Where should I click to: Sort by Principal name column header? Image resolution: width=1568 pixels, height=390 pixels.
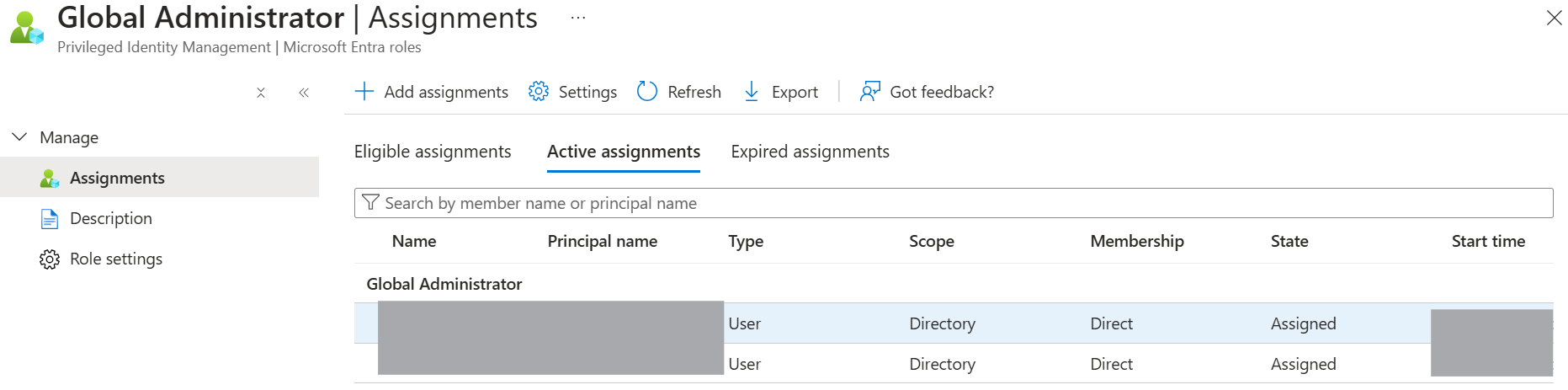[x=603, y=241]
